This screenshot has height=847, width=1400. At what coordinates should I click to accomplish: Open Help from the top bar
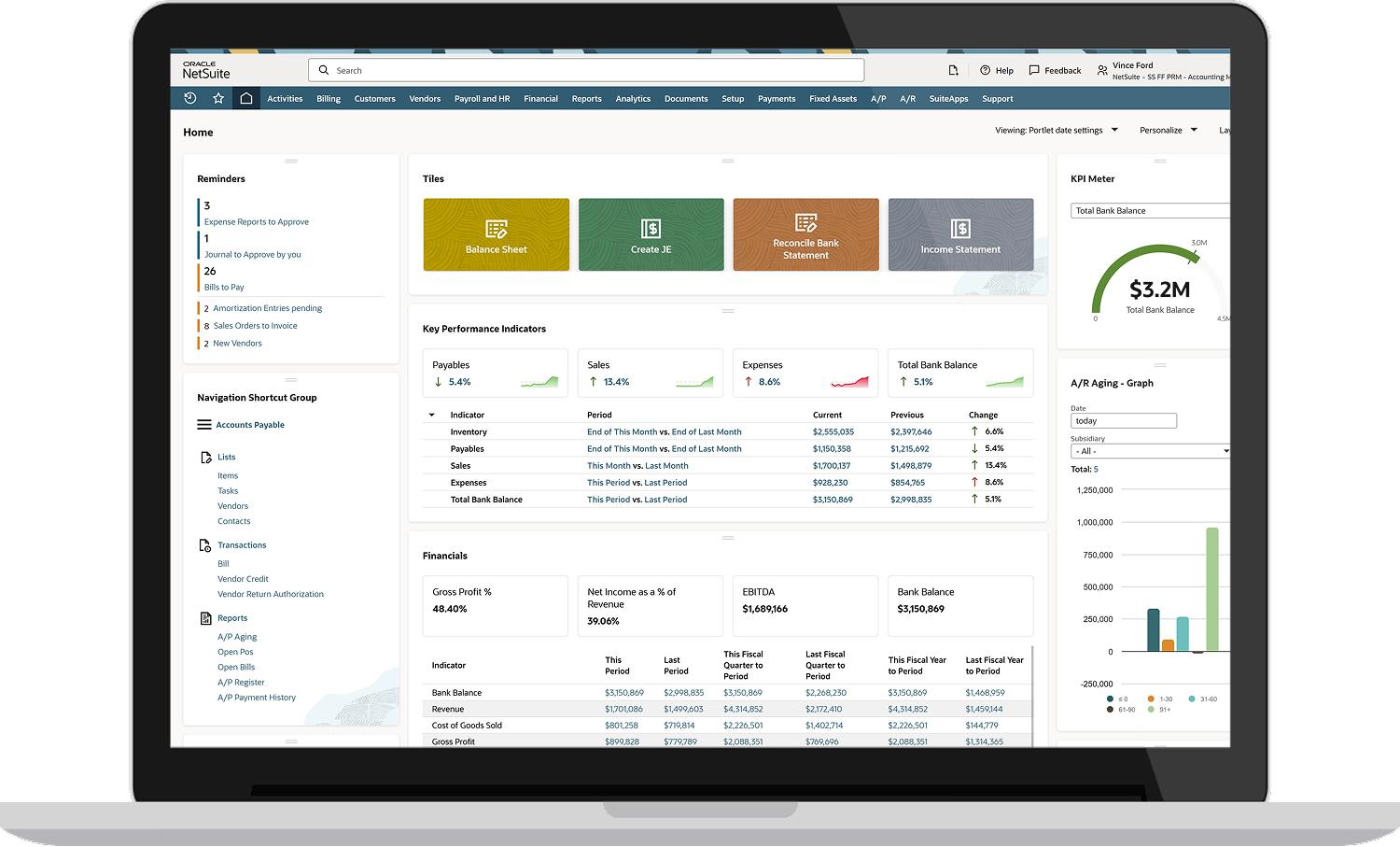click(997, 70)
